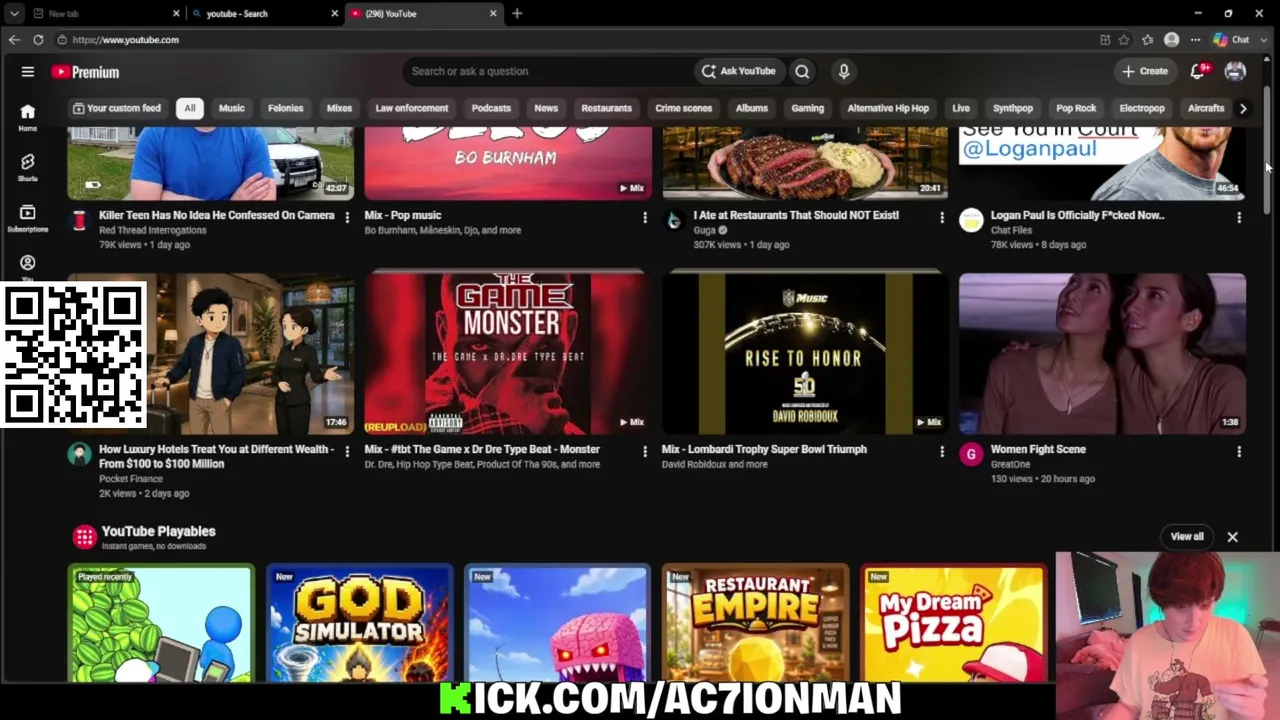Open the You section in sidebar
Image resolution: width=1280 pixels, height=720 pixels.
(28, 266)
